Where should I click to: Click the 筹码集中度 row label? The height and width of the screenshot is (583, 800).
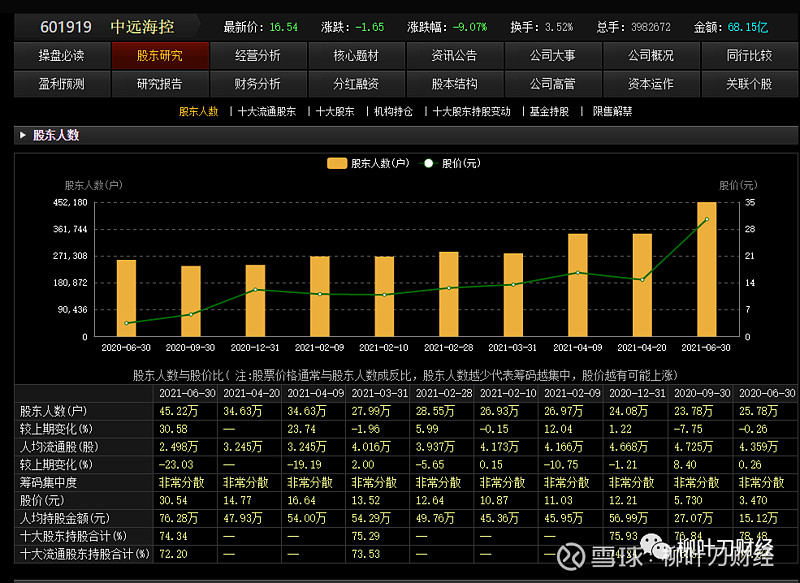48,483
